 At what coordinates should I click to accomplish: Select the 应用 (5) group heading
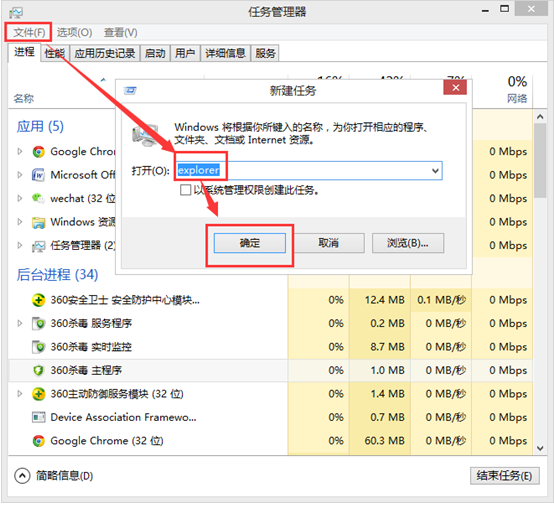click(40, 127)
